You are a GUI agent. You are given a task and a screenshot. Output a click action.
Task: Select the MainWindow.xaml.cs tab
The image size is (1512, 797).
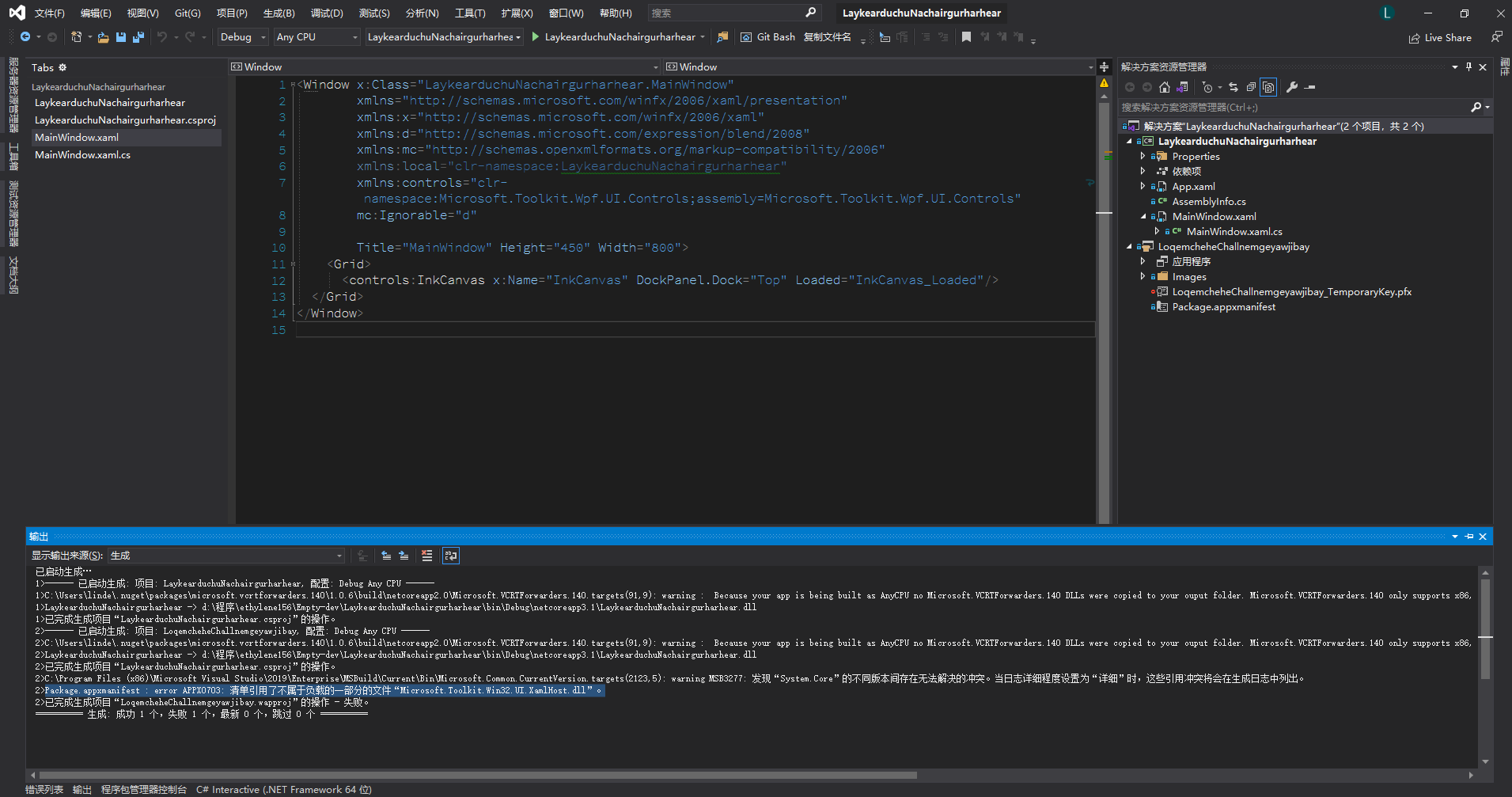pyautogui.click(x=82, y=155)
